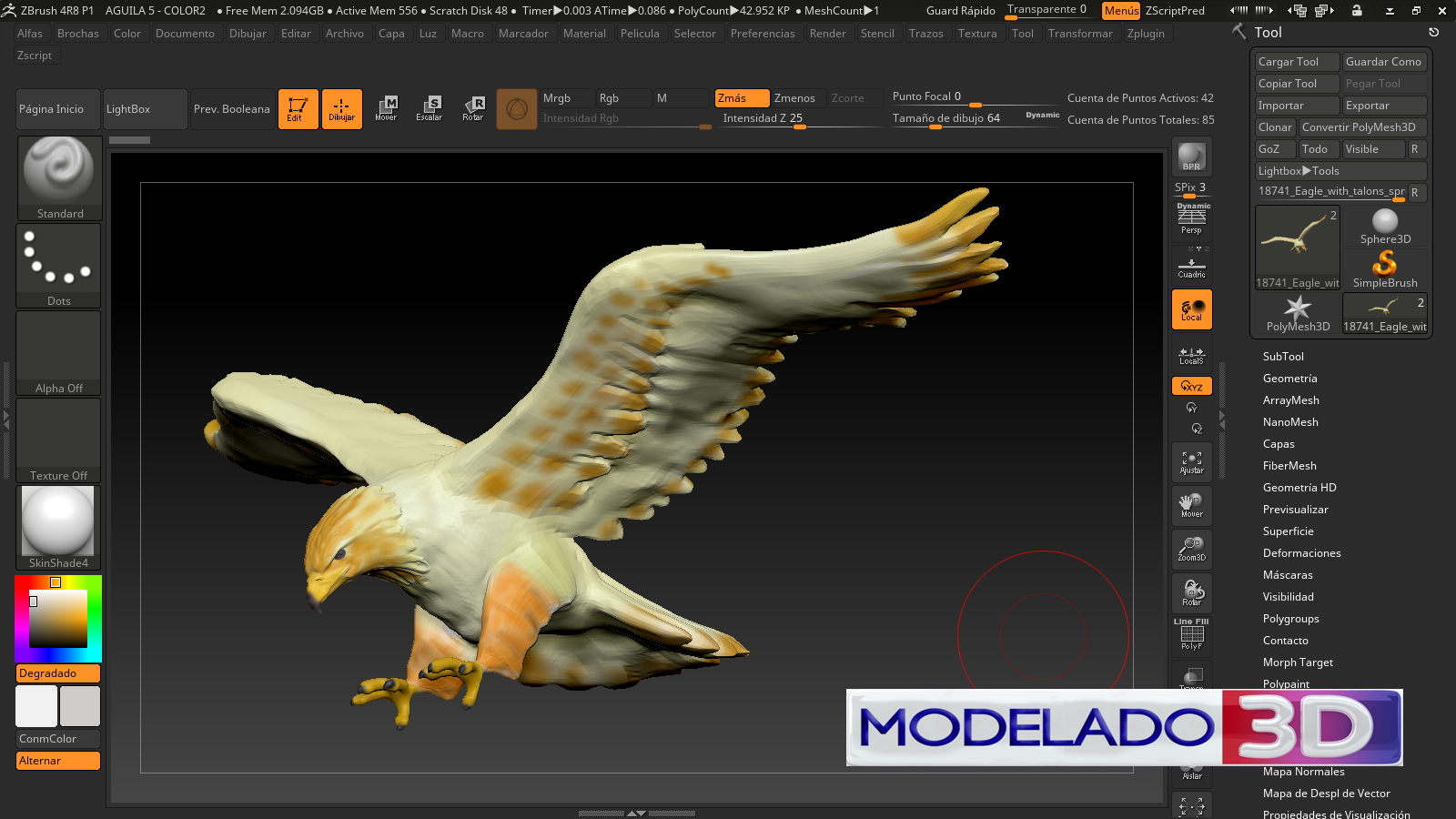Image resolution: width=1456 pixels, height=819 pixels.
Task: Open the Standard brush picker
Action: (59, 178)
